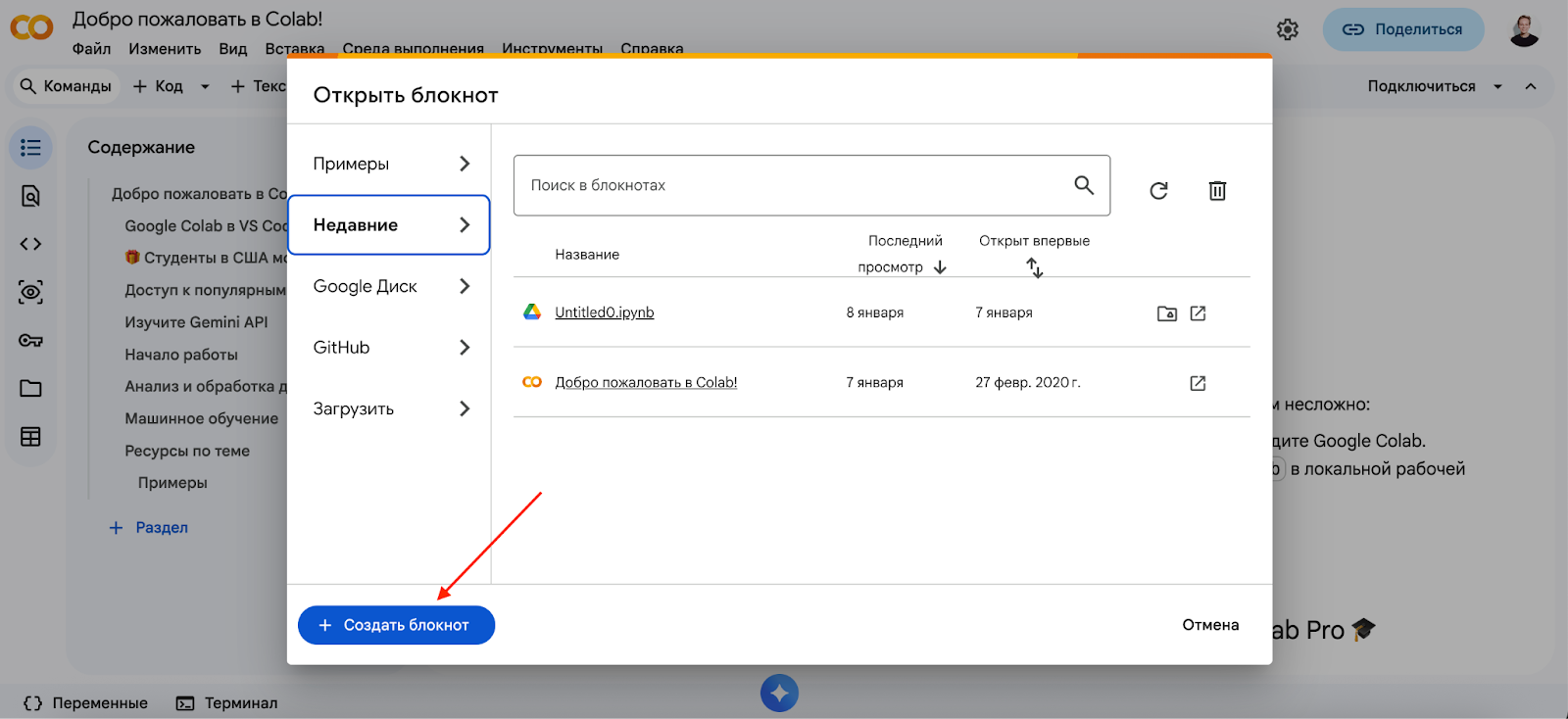
Task: Open the Untitled0.ipynb notebook link
Action: pyautogui.click(x=604, y=312)
